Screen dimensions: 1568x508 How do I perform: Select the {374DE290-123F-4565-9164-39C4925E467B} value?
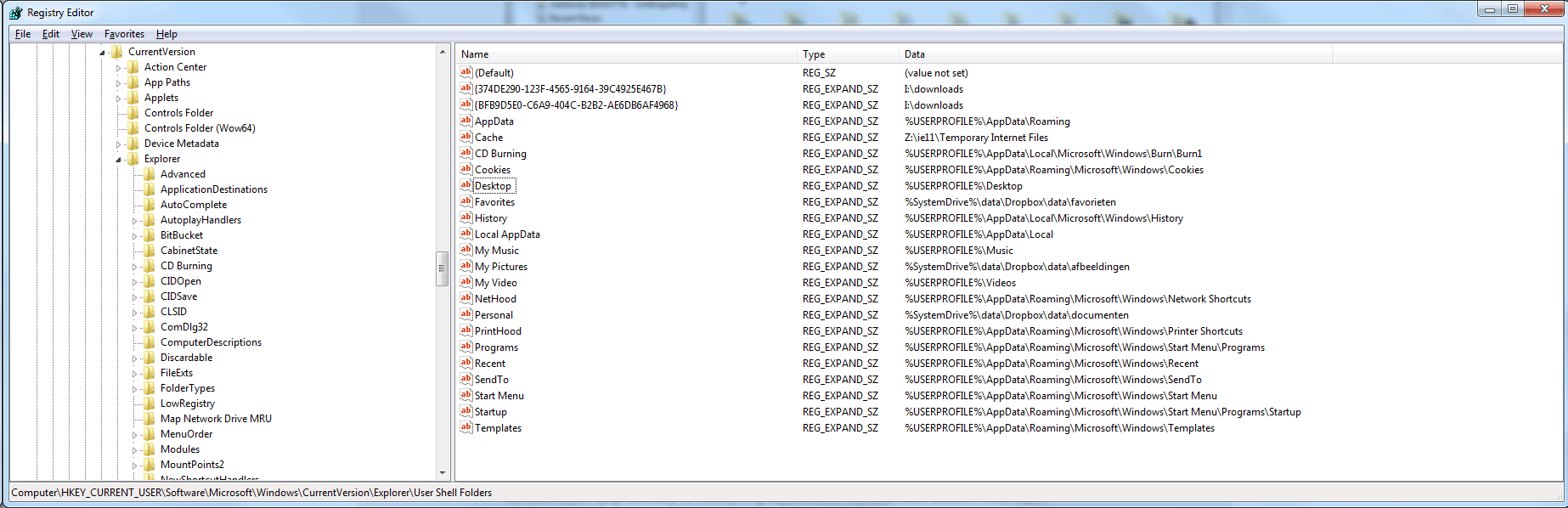[x=570, y=89]
